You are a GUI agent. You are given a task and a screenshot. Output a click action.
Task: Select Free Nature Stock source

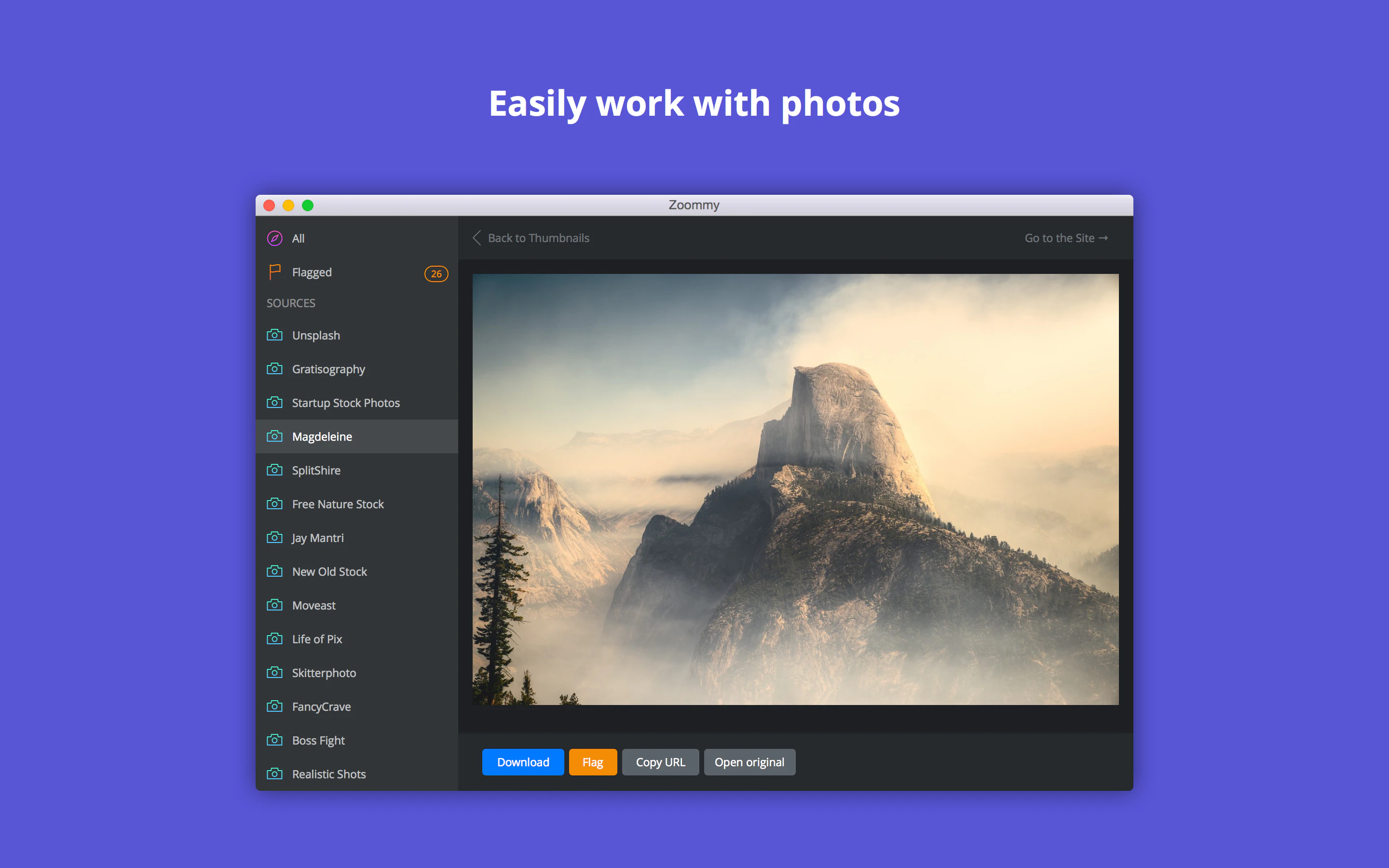point(338,504)
